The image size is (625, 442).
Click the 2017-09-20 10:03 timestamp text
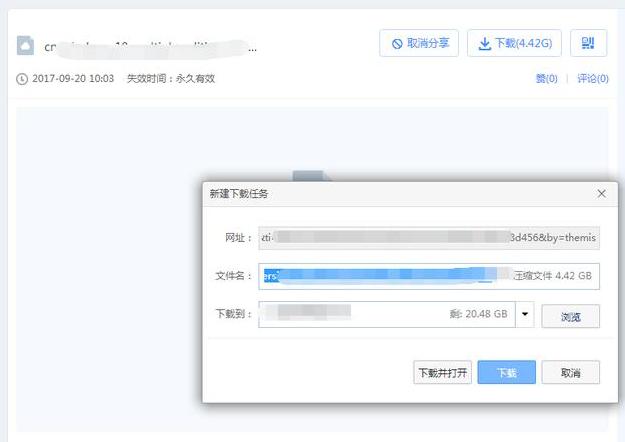tap(73, 79)
